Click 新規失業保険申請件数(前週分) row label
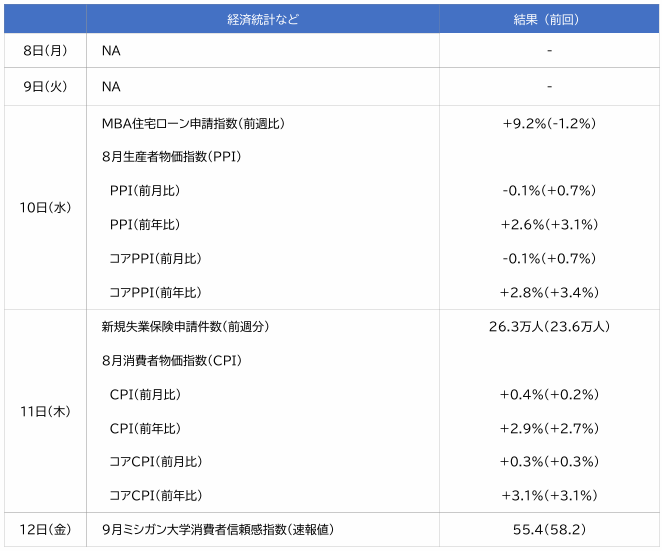The image size is (662, 551). 185,326
